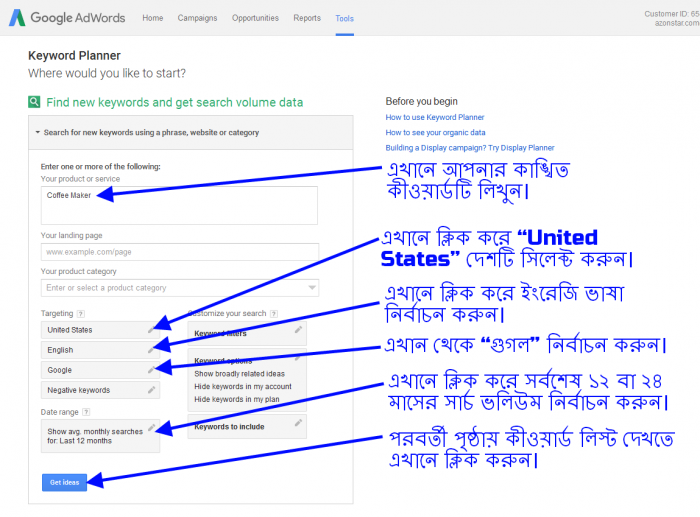Open the Home tab
700x517 pixels.
(x=153, y=18)
